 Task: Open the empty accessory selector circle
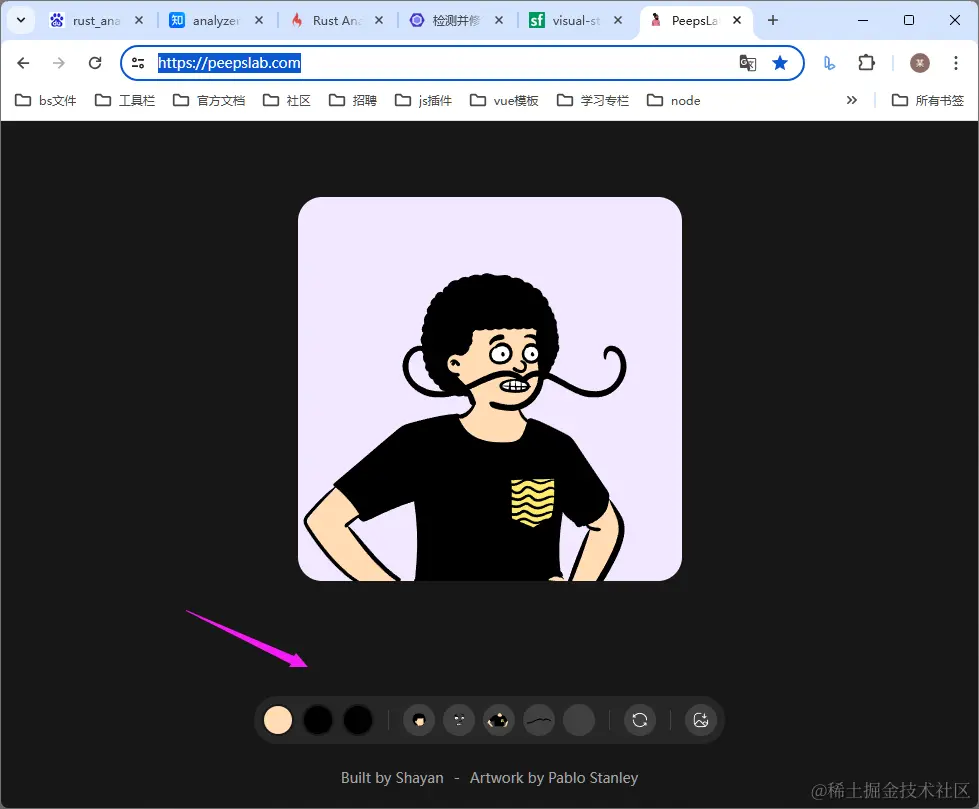pyautogui.click(x=579, y=720)
